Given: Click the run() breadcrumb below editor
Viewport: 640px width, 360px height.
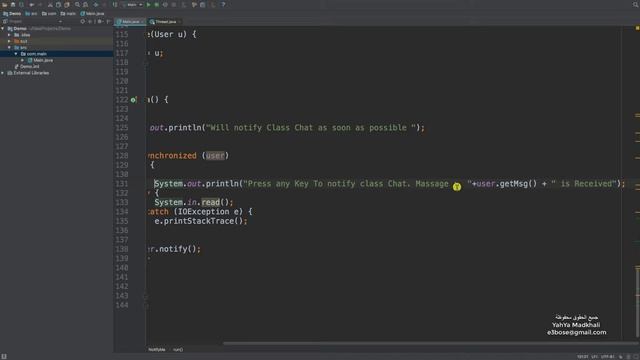Looking at the screenshot, I should pyautogui.click(x=178, y=350).
